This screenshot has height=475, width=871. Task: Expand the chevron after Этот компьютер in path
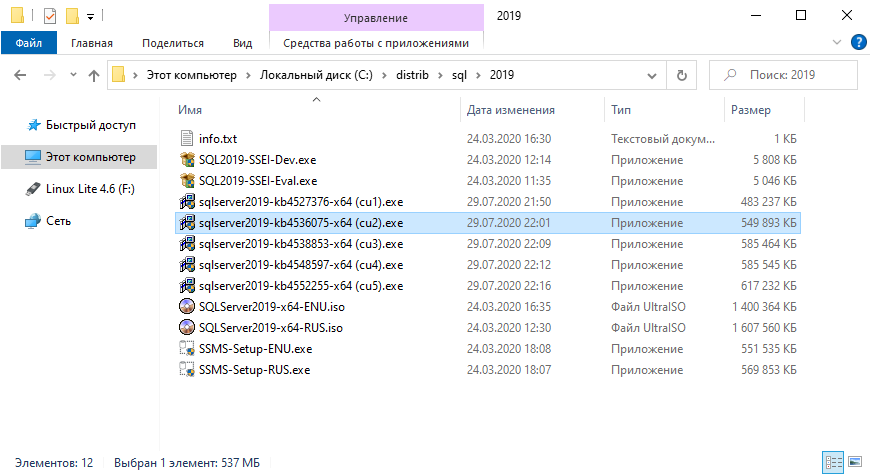(248, 76)
